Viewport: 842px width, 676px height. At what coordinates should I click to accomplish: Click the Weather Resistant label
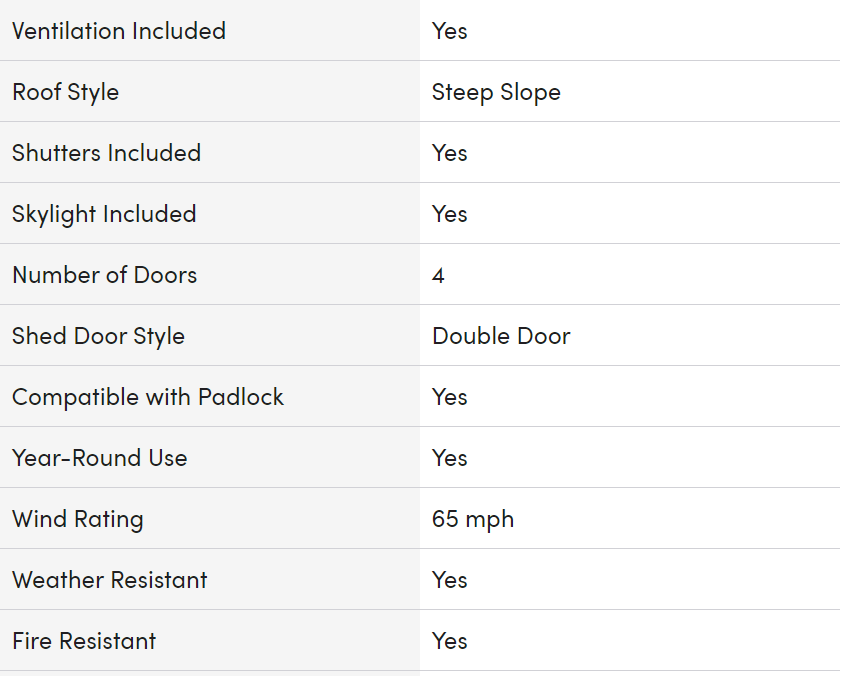tap(110, 580)
